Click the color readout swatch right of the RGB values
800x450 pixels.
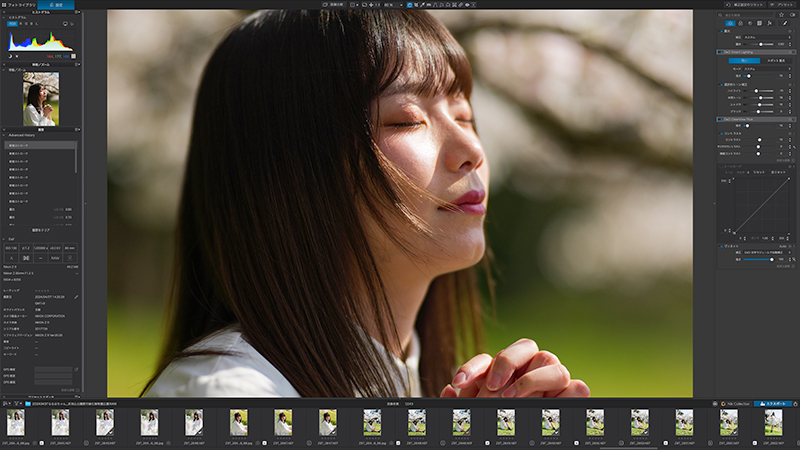pyautogui.click(x=73, y=56)
